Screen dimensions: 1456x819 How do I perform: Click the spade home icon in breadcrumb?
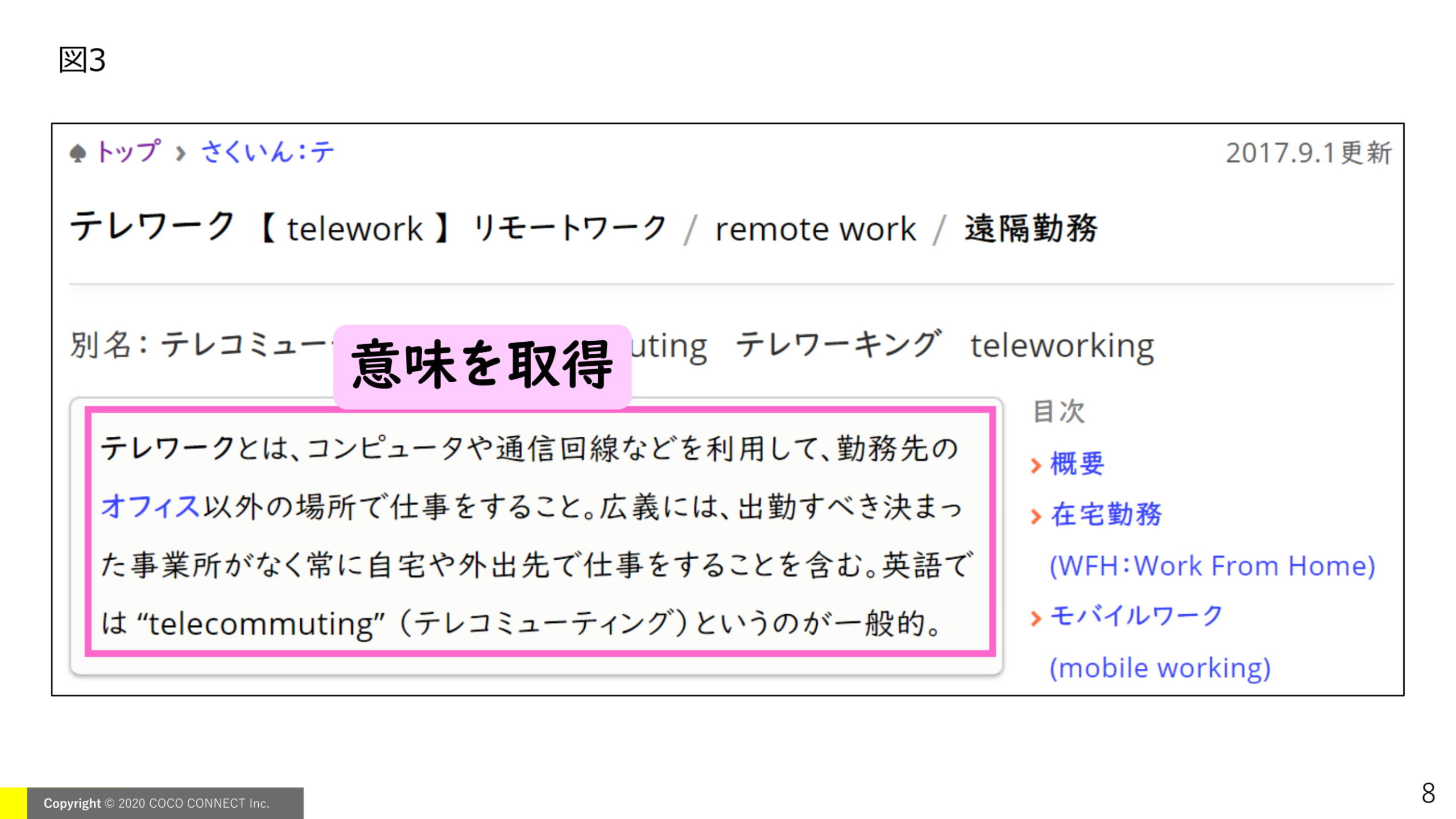point(78,153)
